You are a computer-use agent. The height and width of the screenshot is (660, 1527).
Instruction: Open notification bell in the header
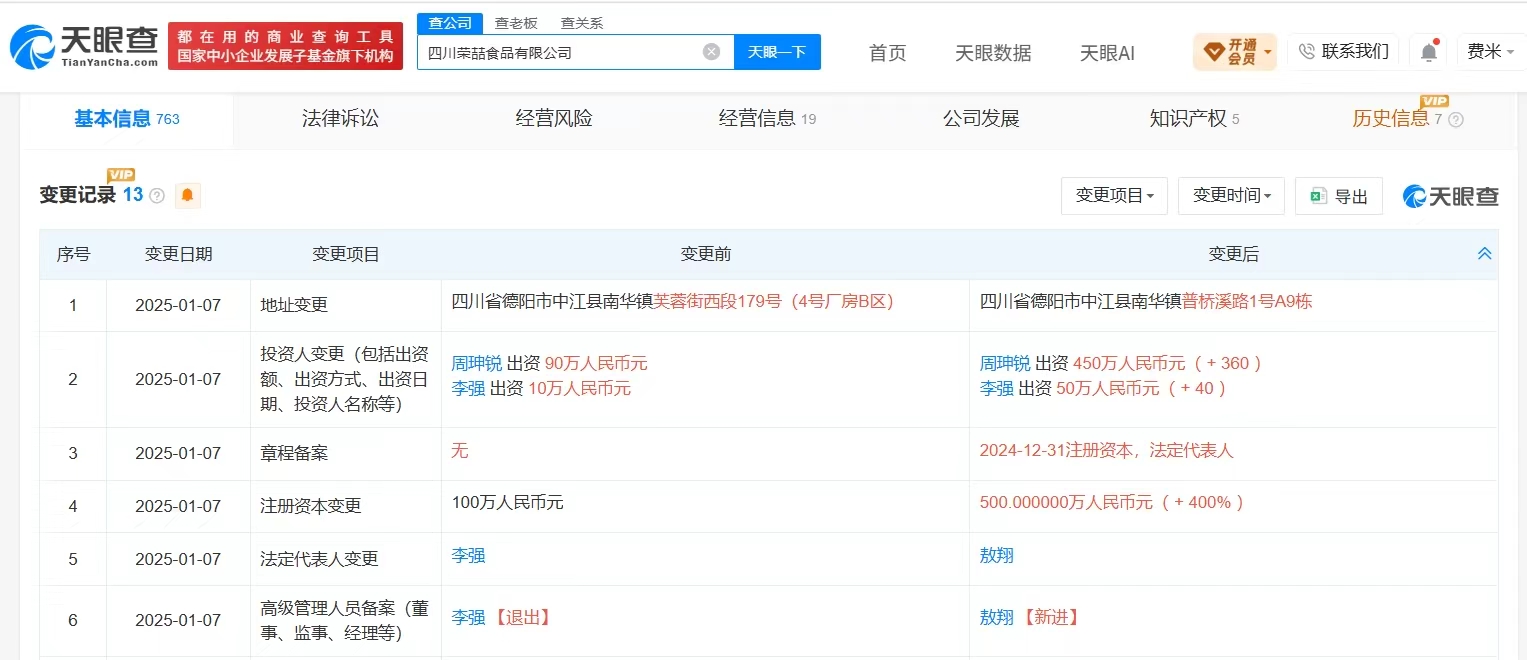[1429, 52]
